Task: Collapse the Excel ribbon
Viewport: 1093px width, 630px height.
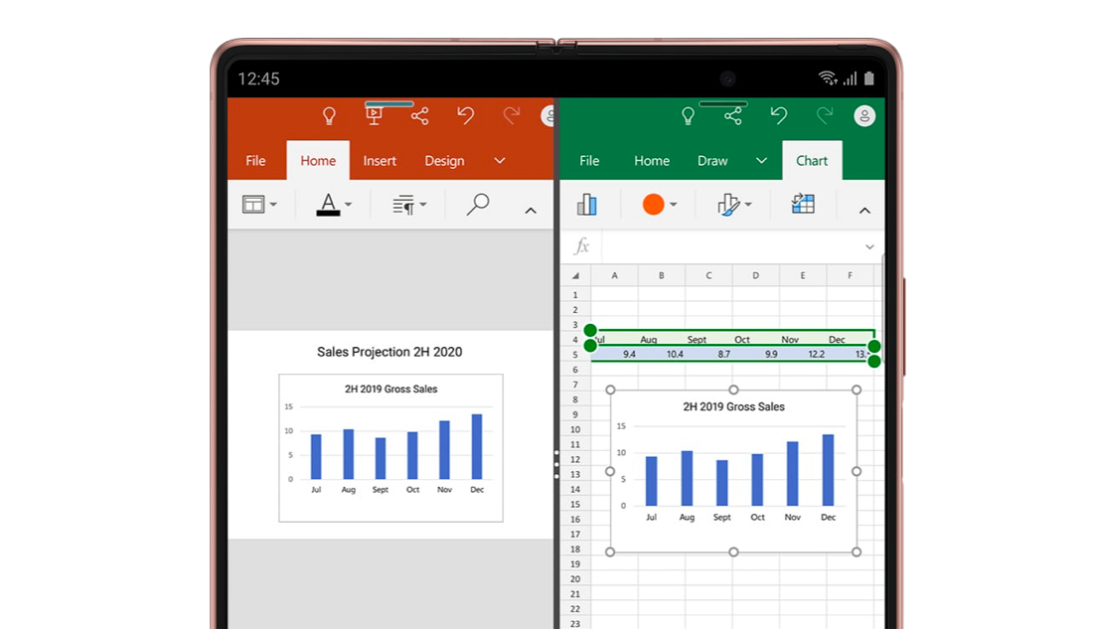Action: tap(864, 210)
